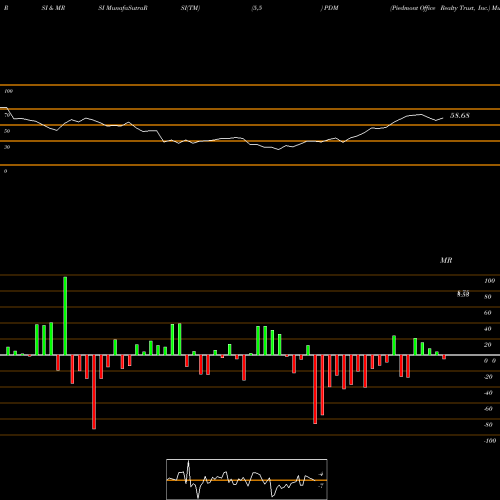Click the '(5,5' parameter text in header

(257, 8)
